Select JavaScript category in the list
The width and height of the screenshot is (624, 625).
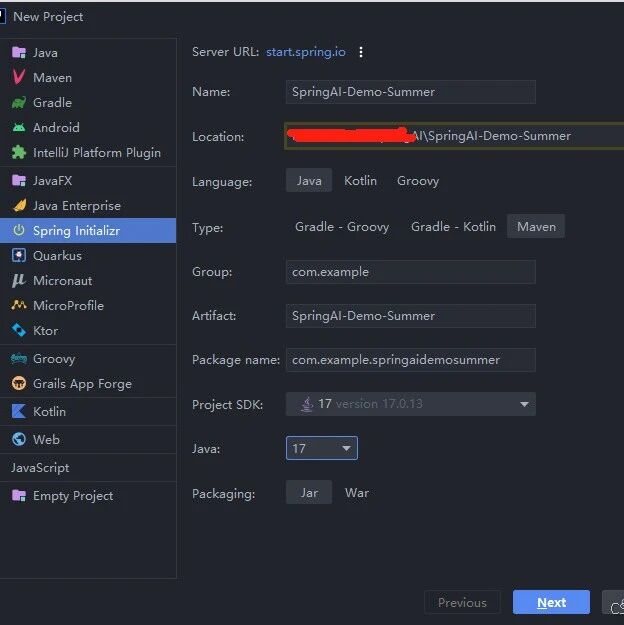[x=88, y=468]
